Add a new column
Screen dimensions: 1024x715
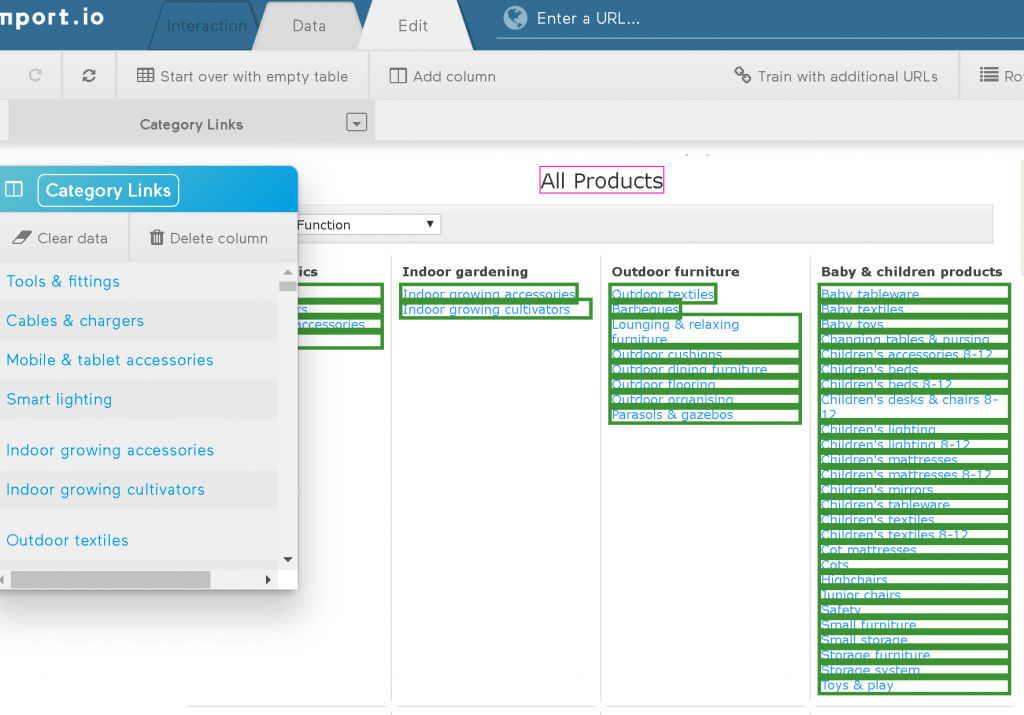442,76
